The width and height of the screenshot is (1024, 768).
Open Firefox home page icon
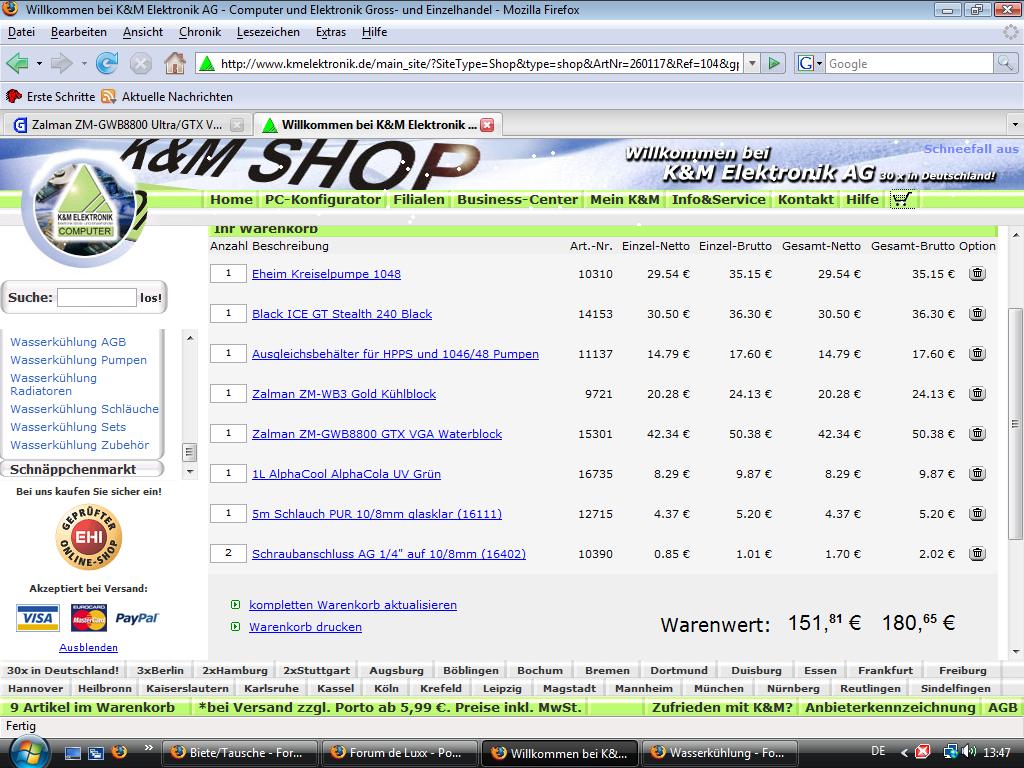tap(174, 63)
